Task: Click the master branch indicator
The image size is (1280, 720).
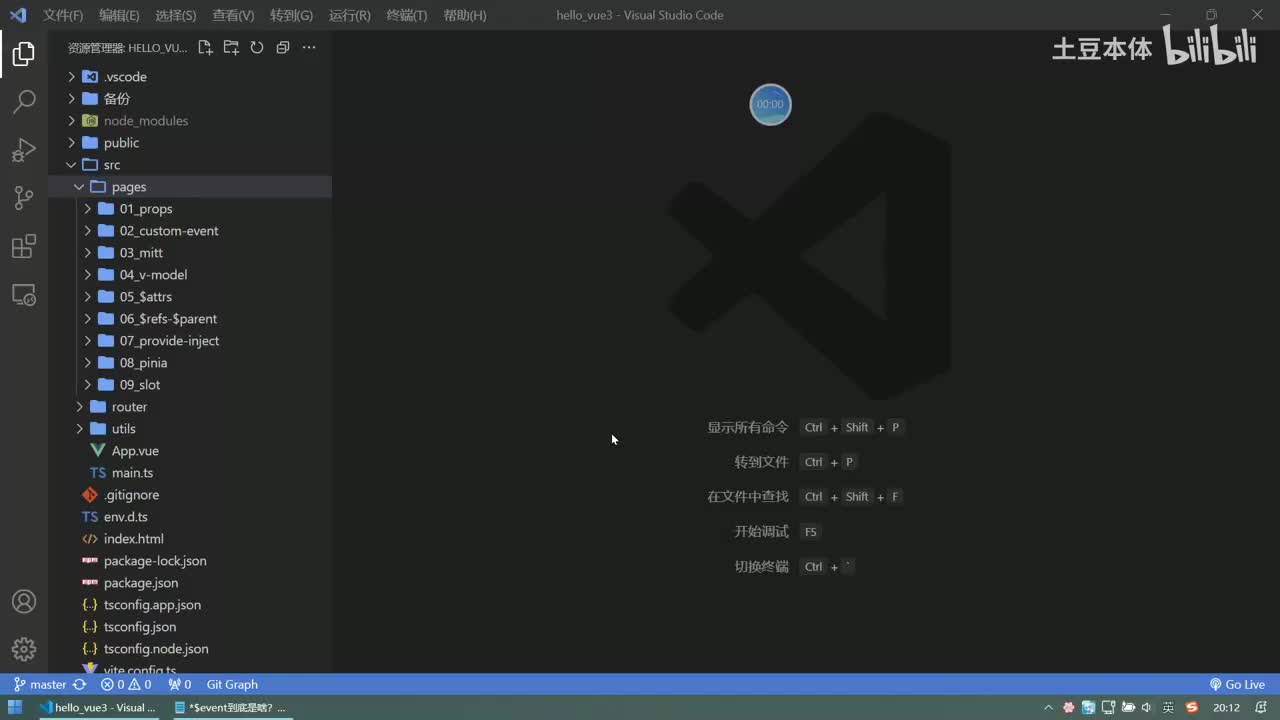Action: (x=40, y=685)
